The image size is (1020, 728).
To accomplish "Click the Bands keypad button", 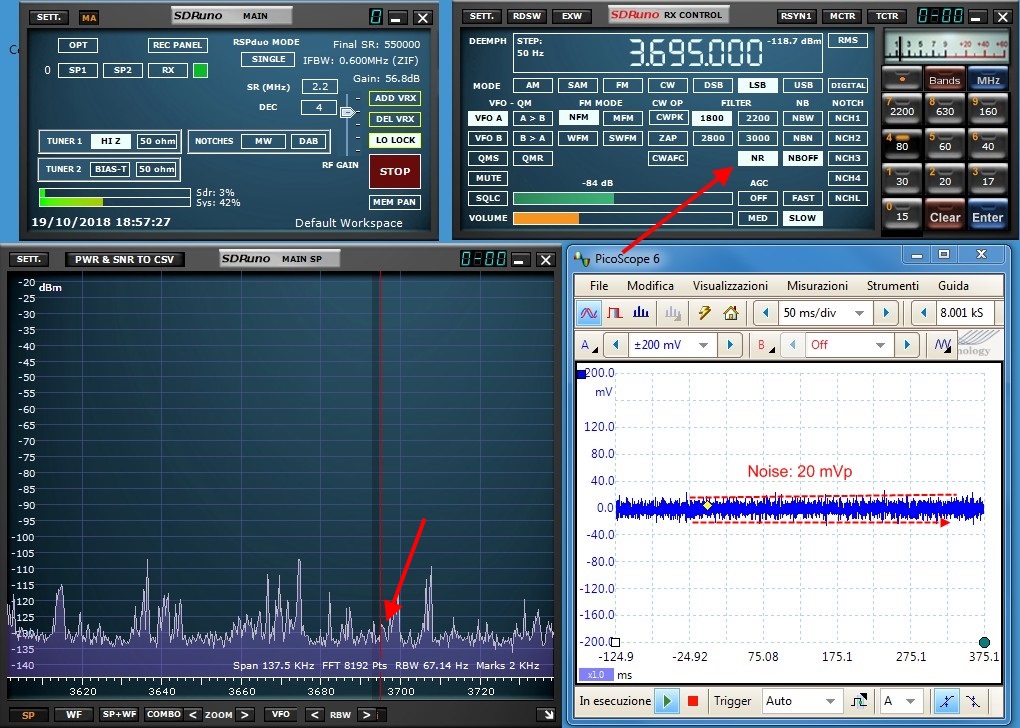I will 944,79.
